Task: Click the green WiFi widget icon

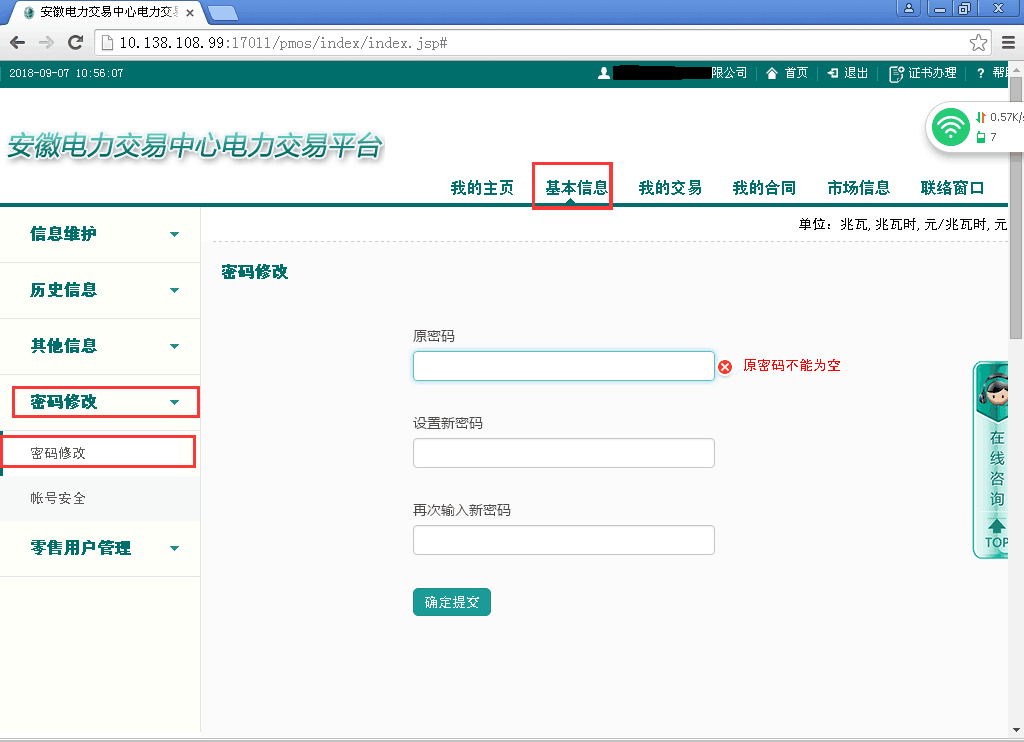Action: click(950, 127)
